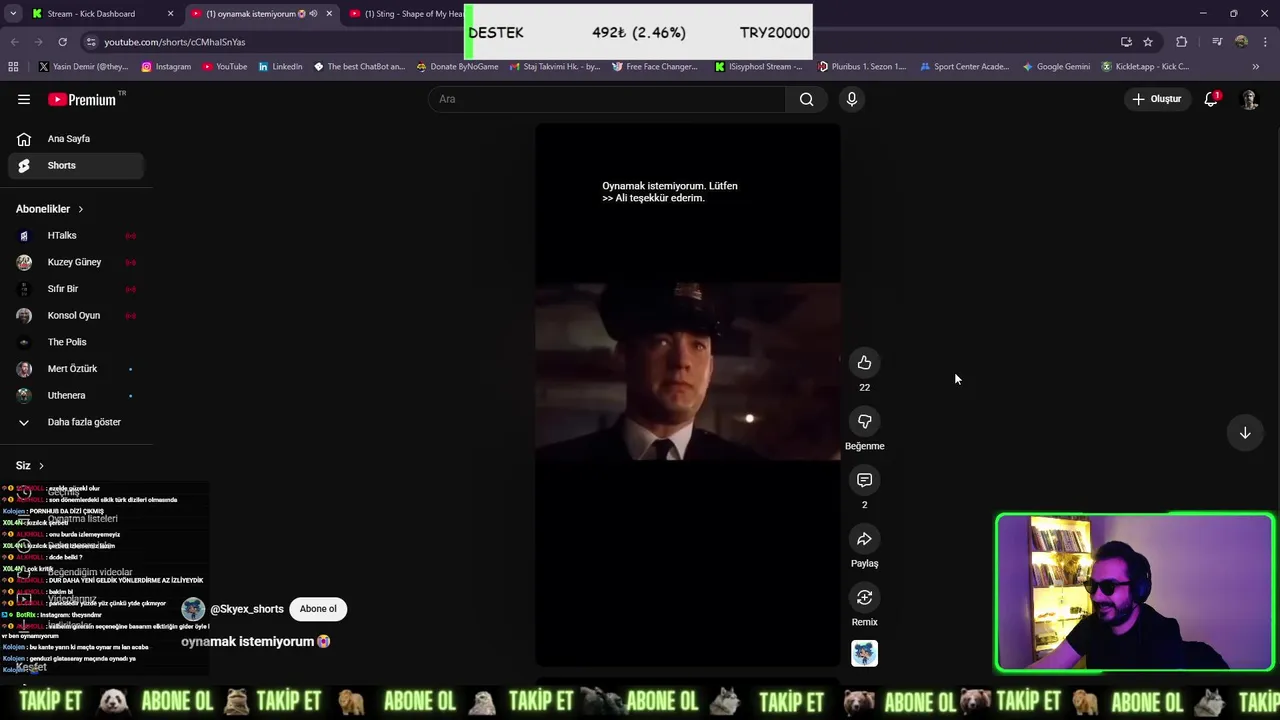1280x720 pixels.
Task: Select Shorts in sidebar
Action: pyautogui.click(x=76, y=165)
